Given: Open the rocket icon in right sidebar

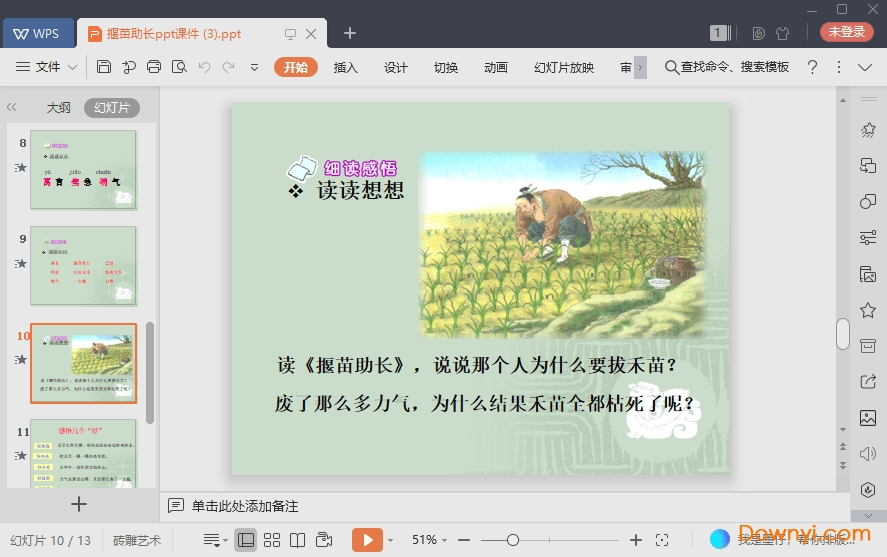Looking at the screenshot, I should click(x=868, y=130).
